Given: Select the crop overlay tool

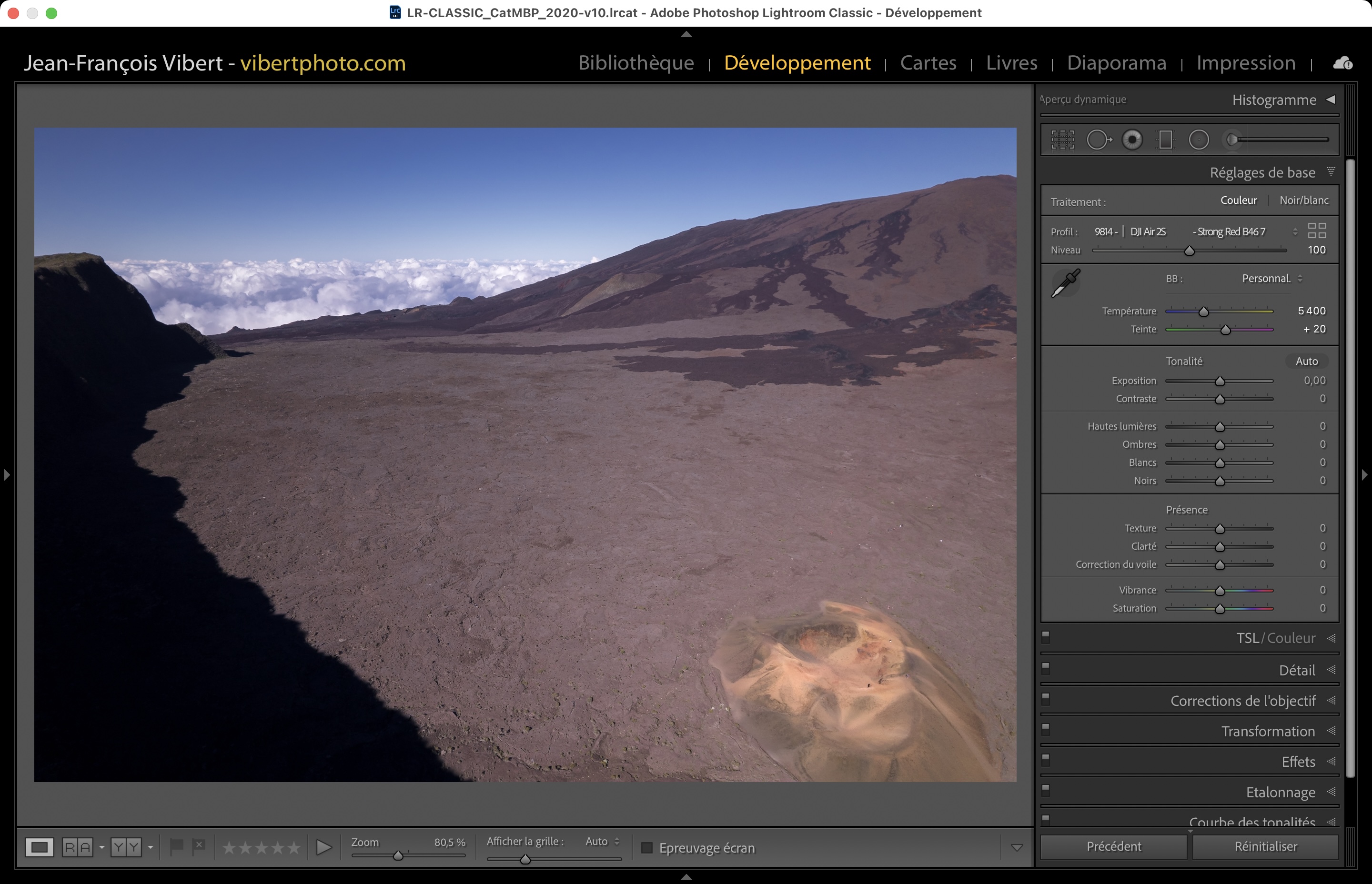Looking at the screenshot, I should coord(1062,140).
